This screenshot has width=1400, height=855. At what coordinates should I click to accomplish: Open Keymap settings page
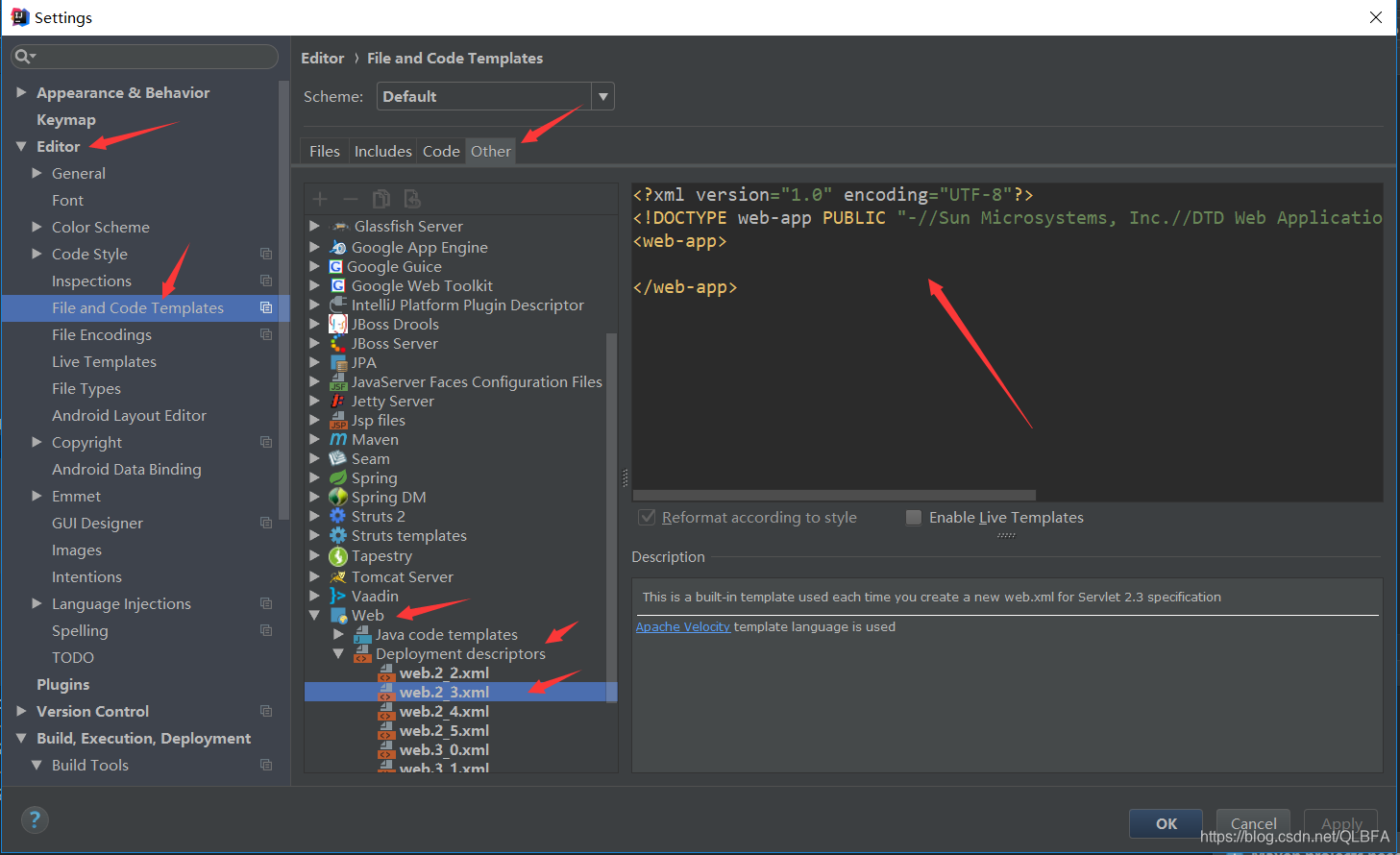pyautogui.click(x=66, y=119)
